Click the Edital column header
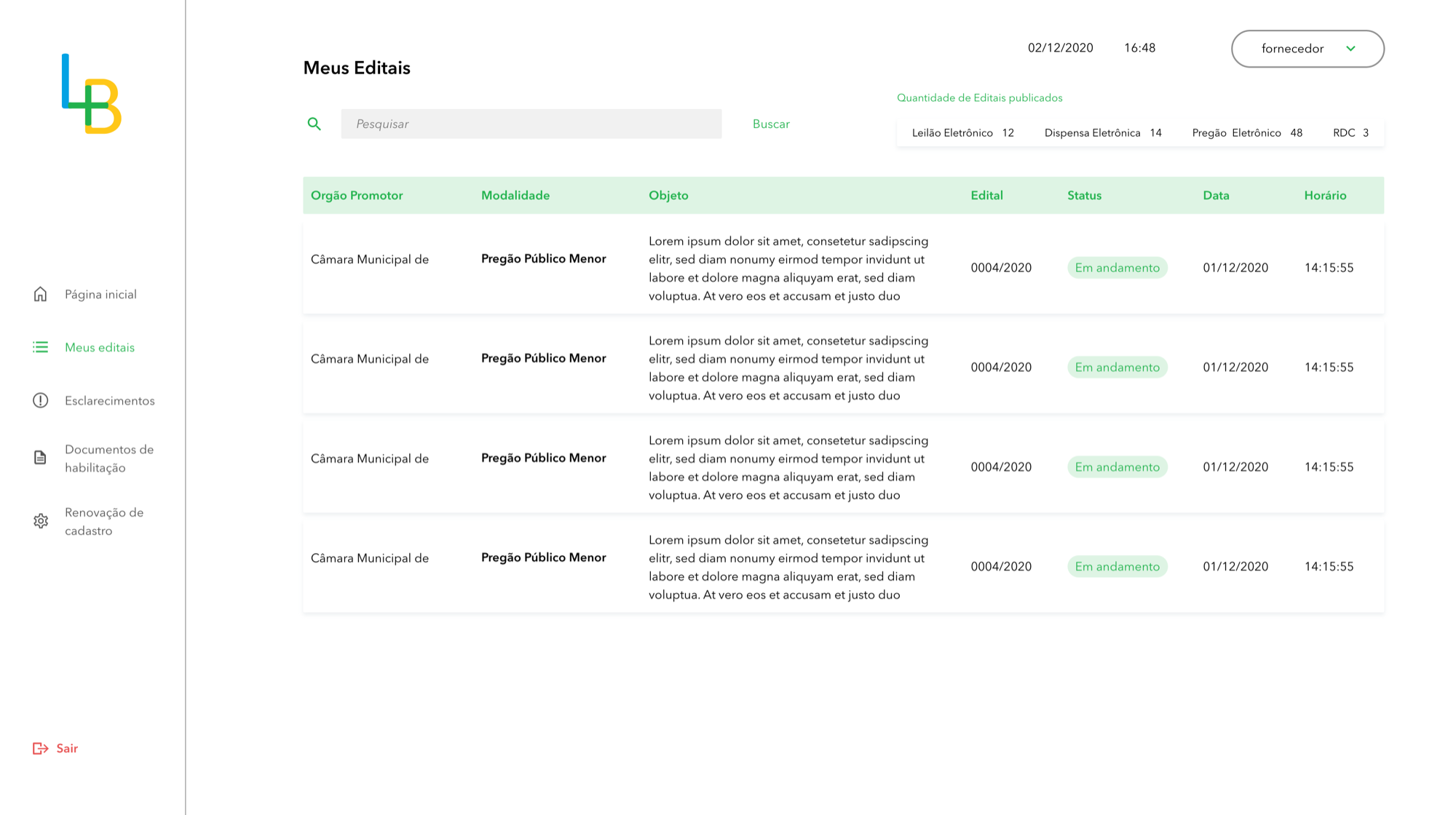The image size is (1456, 815). [986, 195]
